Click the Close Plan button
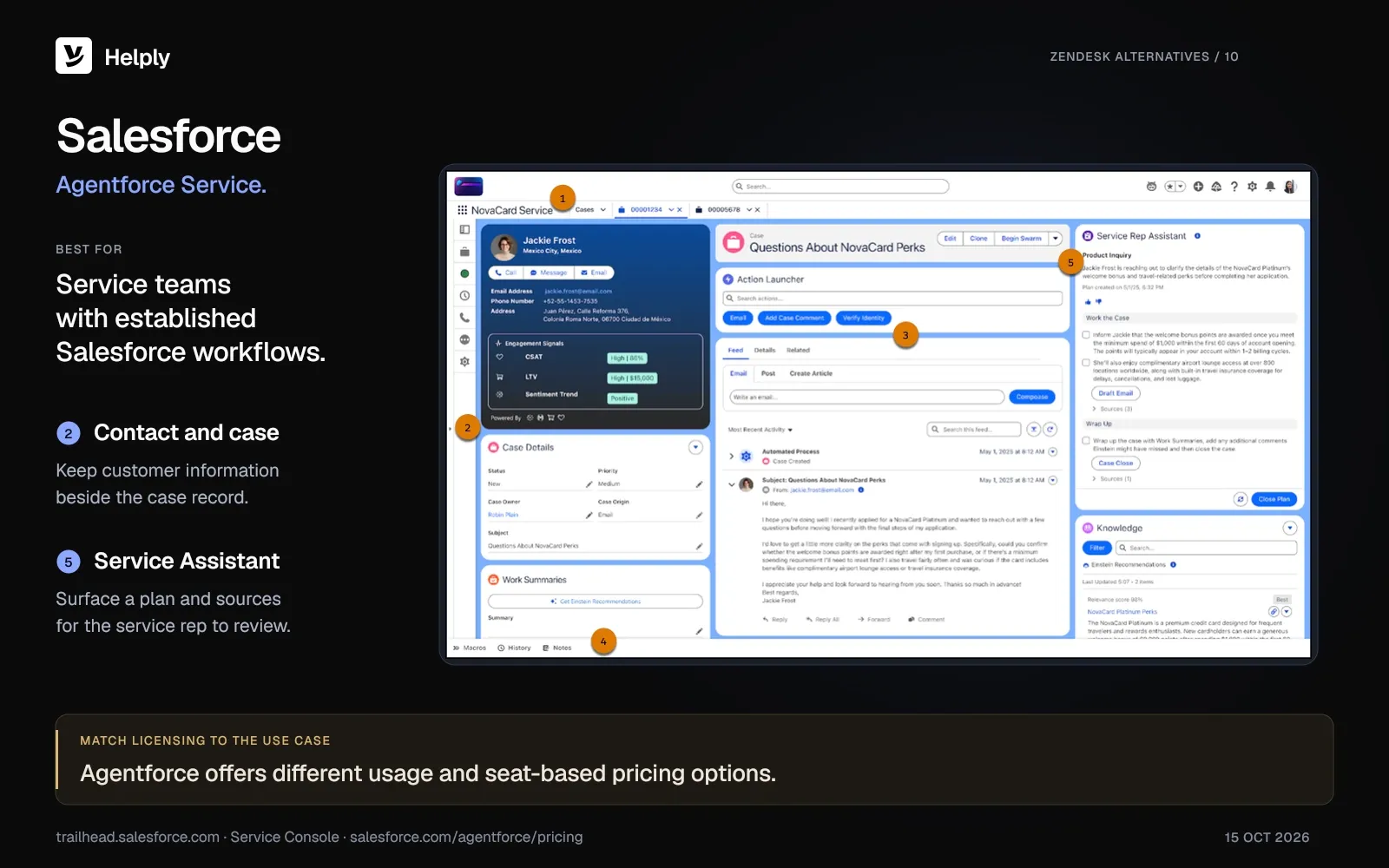Viewport: 1389px width, 868px height. (1274, 499)
